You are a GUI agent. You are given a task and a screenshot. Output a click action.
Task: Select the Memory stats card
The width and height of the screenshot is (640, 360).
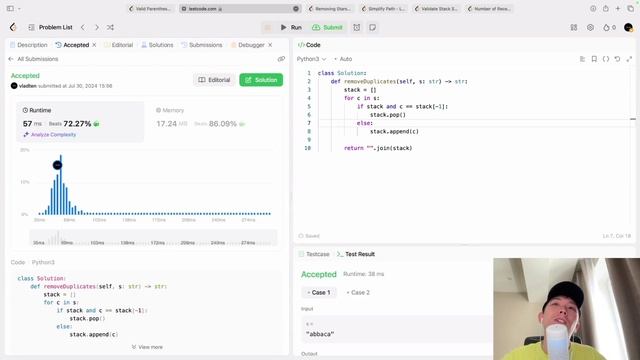(213, 121)
